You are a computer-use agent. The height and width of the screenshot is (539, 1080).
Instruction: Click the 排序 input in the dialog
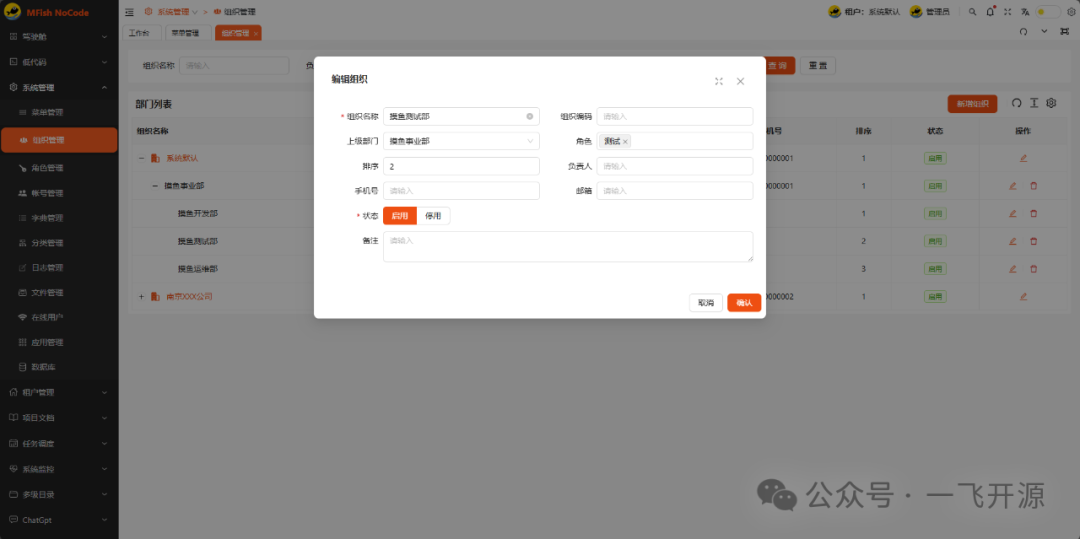461,166
